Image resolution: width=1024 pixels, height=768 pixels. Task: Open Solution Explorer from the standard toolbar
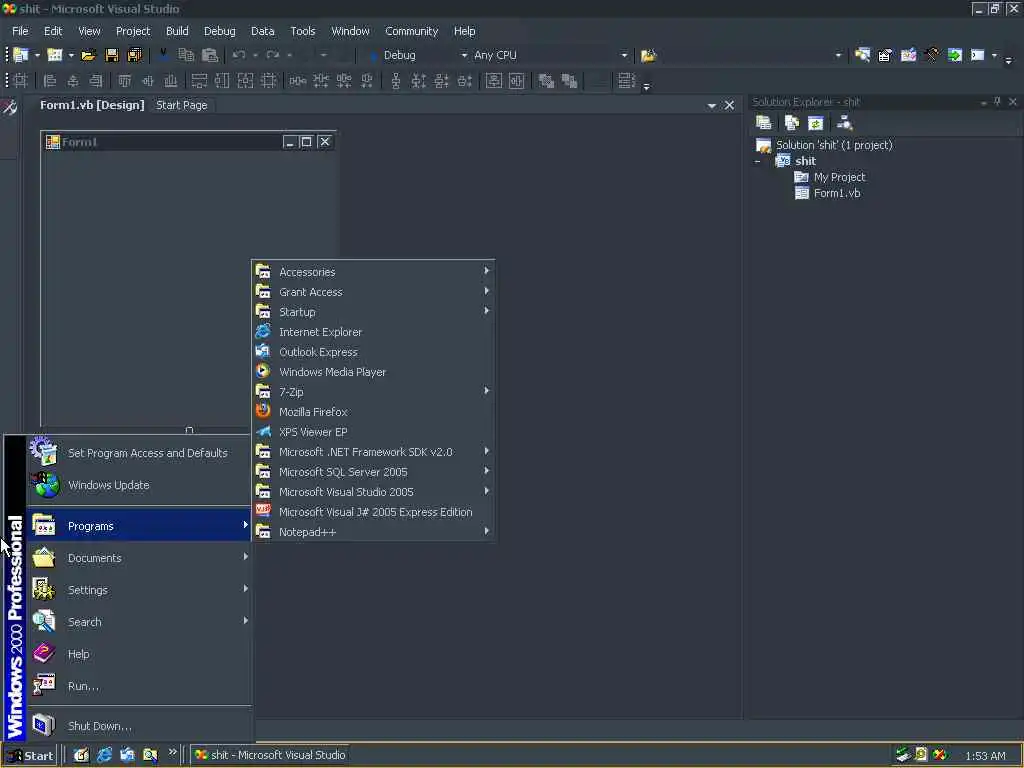click(862, 56)
